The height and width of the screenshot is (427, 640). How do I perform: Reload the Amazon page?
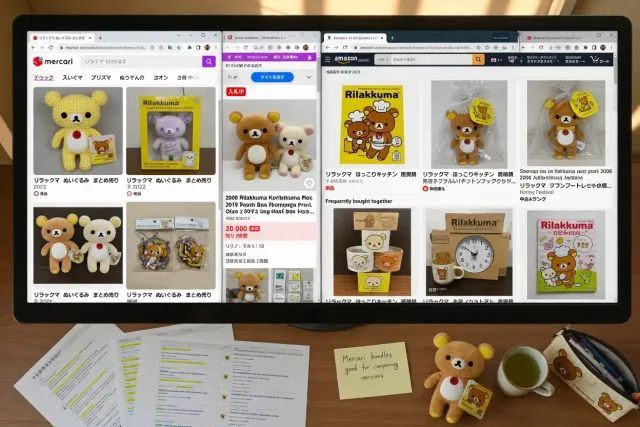click(x=345, y=48)
